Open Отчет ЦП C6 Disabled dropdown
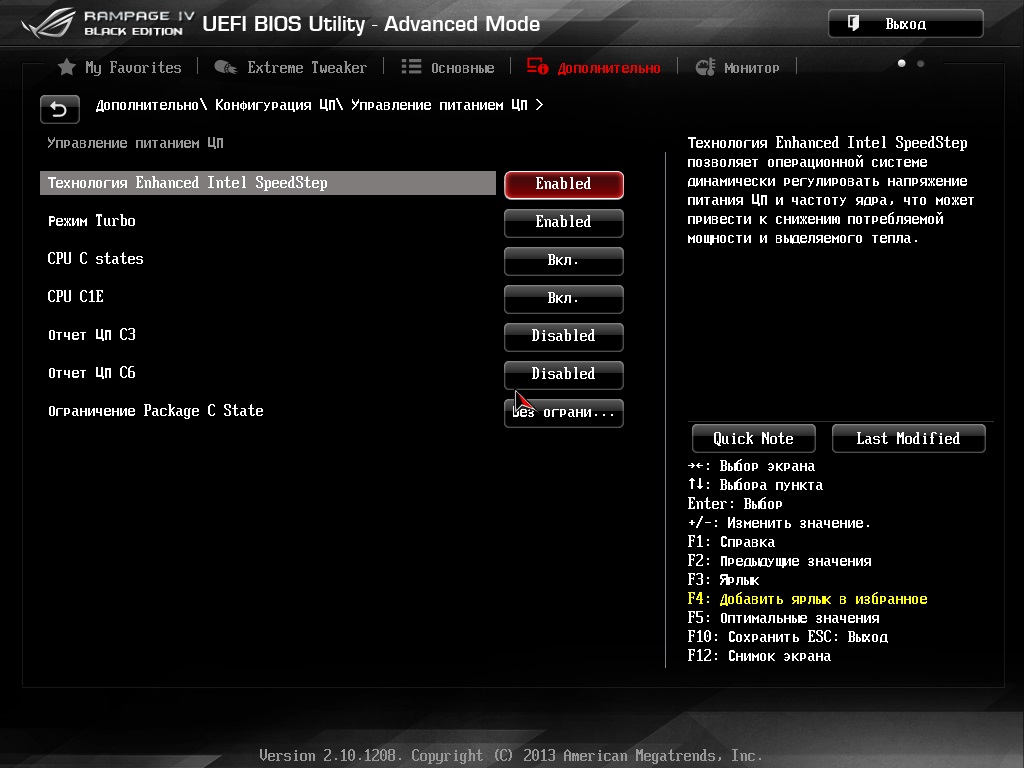1024x768 pixels. click(x=564, y=374)
